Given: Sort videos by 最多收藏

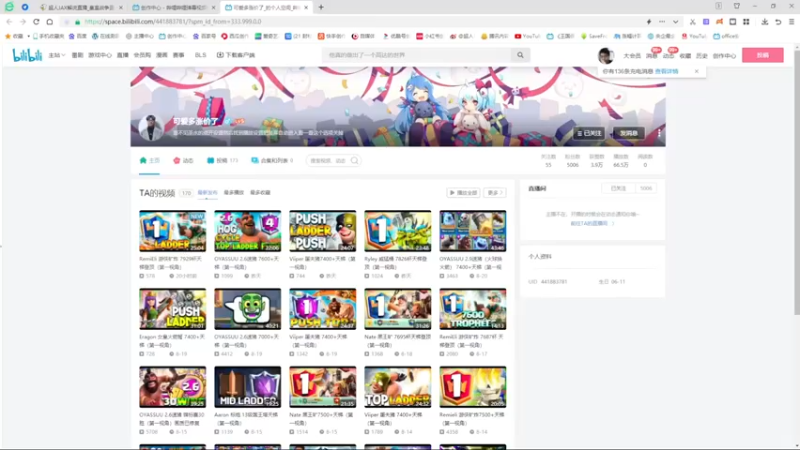Looking at the screenshot, I should (260, 193).
